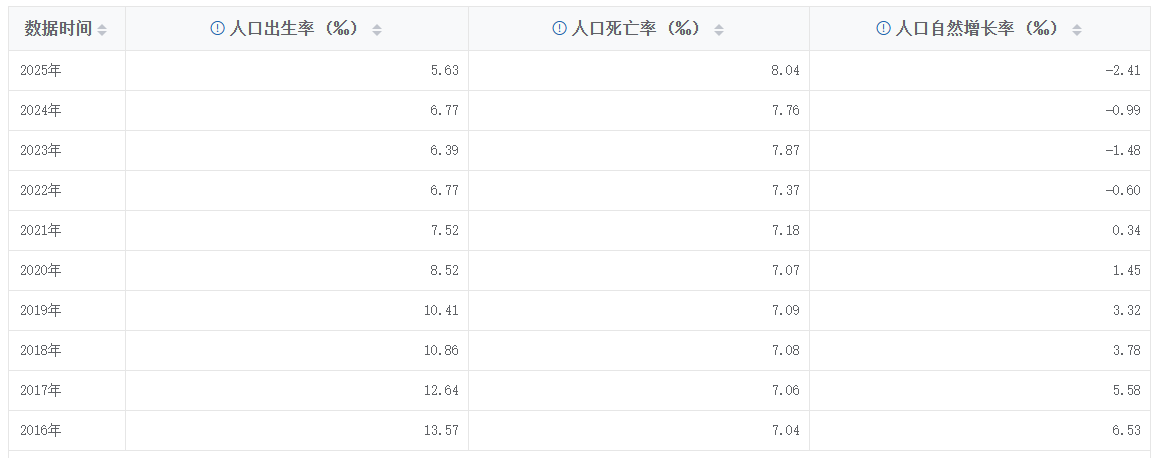Sort by 人口自然增长率 using sort arrows
Image resolution: width=1155 pixels, height=458 pixels.
[1077, 29]
